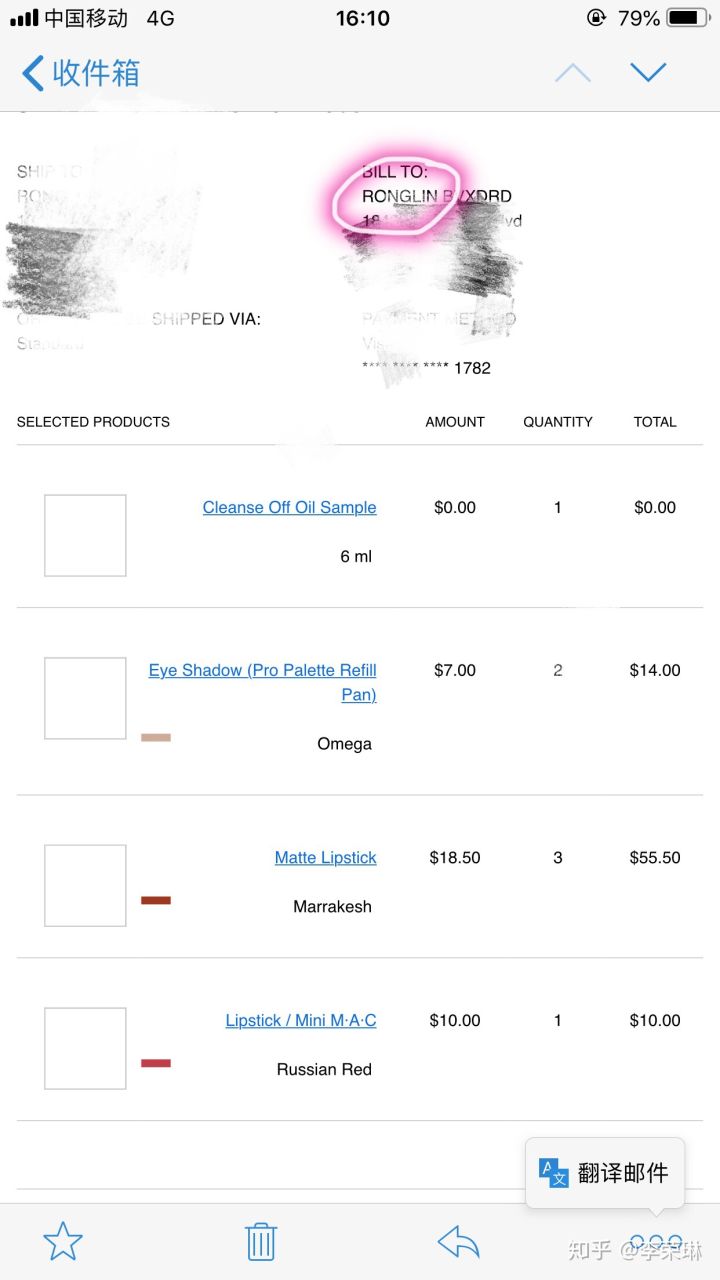Tap the reply arrow icon
720x1280 pixels.
click(459, 1241)
